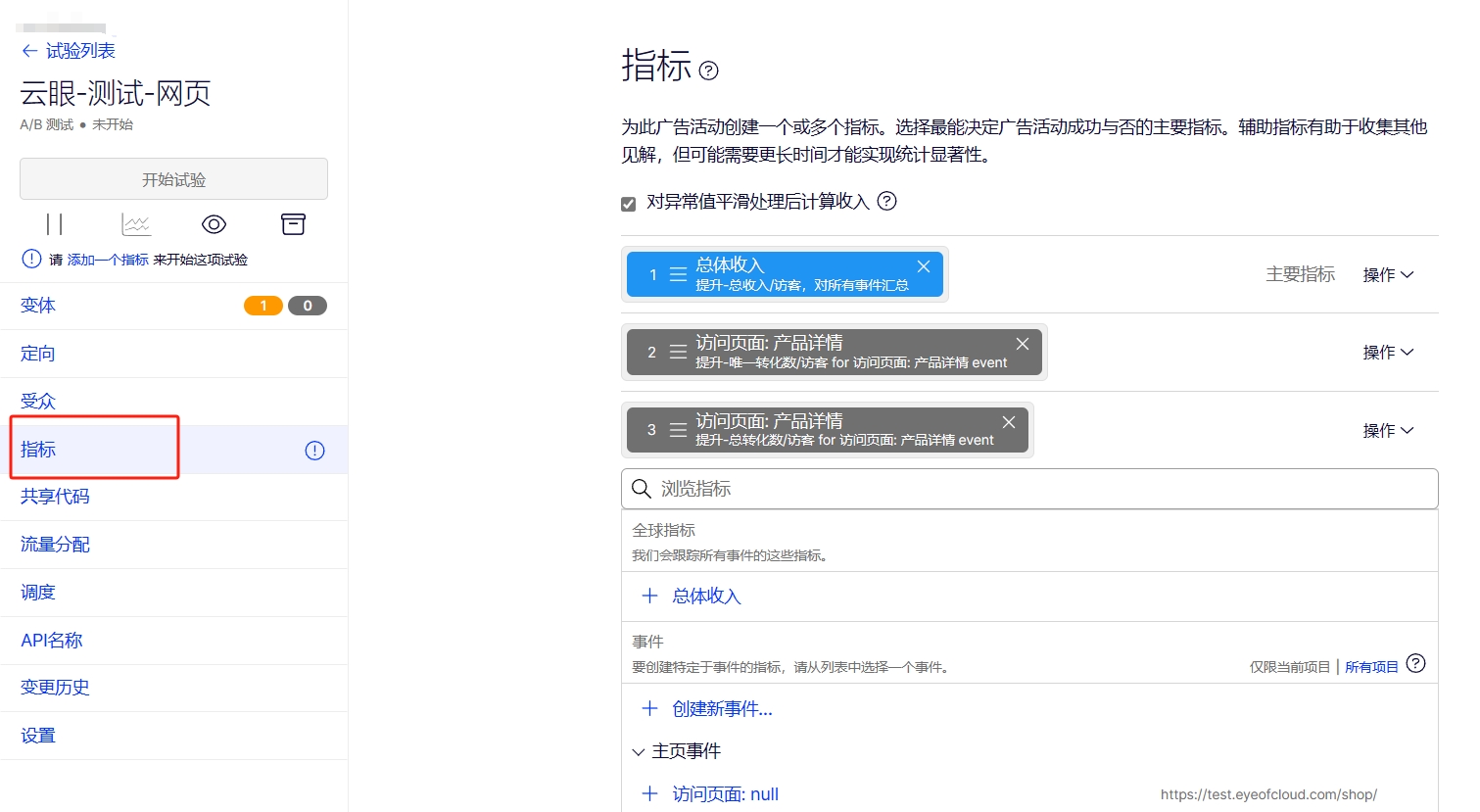Click help icon beside 对异常值平滑处理后计算收入
This screenshot has width=1480, height=812.
tap(886, 201)
